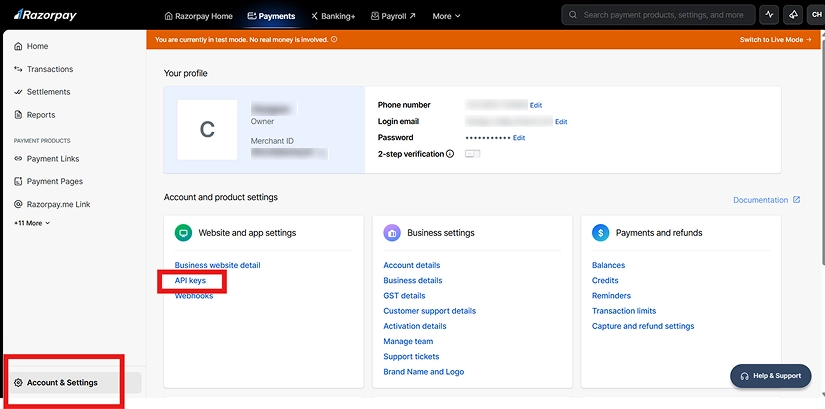Open Business website detail
825x409 pixels.
click(217, 265)
